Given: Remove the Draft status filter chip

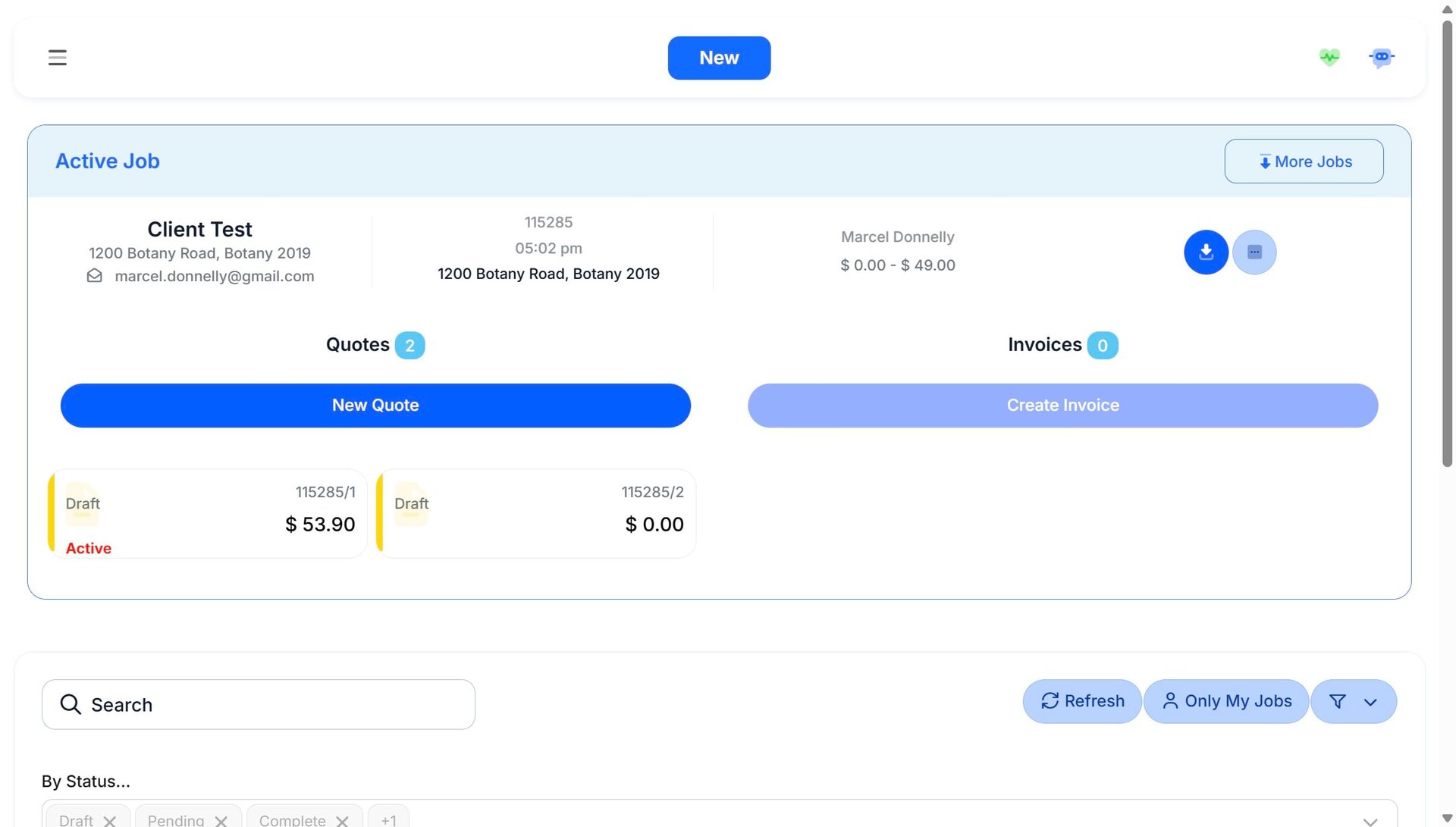Looking at the screenshot, I should 110,821.
